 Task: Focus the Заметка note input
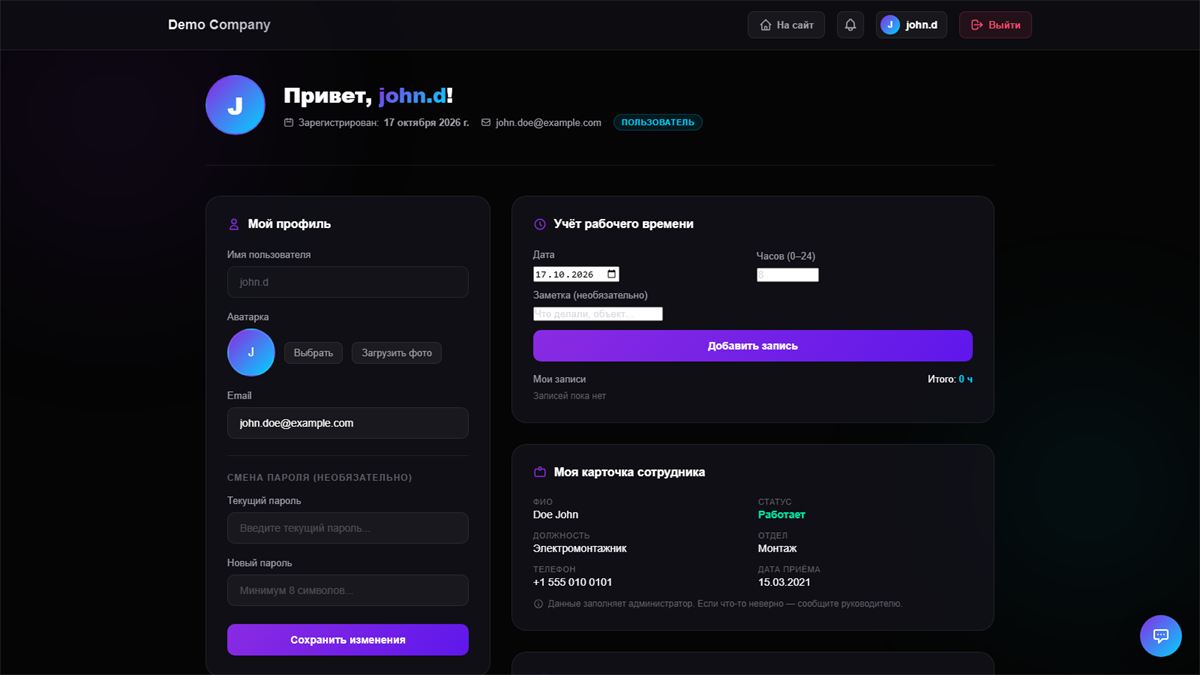(598, 314)
